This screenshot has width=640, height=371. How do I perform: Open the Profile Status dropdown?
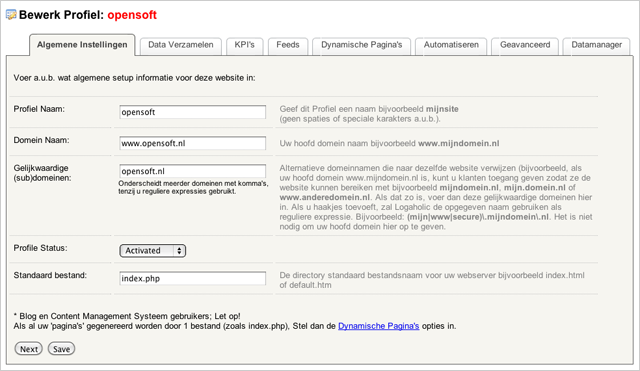[x=153, y=251]
